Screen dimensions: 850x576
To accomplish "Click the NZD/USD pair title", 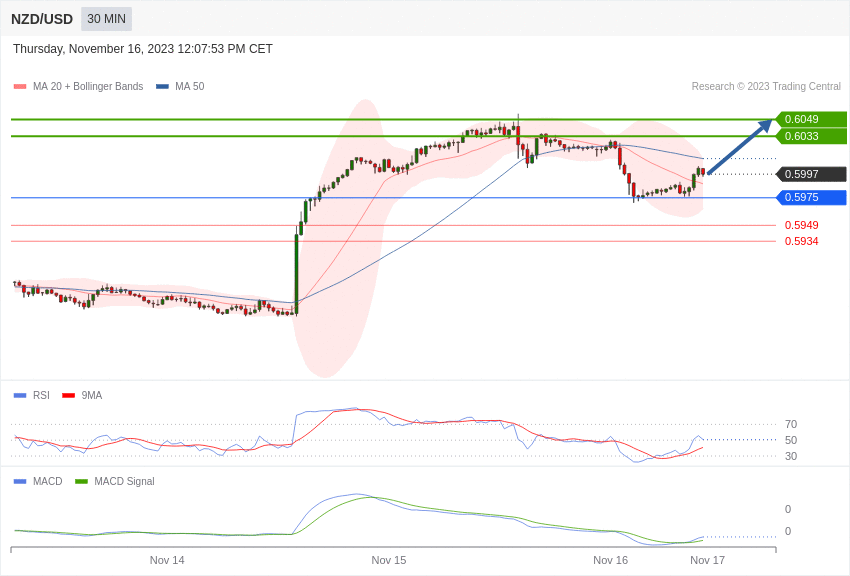I will point(42,19).
